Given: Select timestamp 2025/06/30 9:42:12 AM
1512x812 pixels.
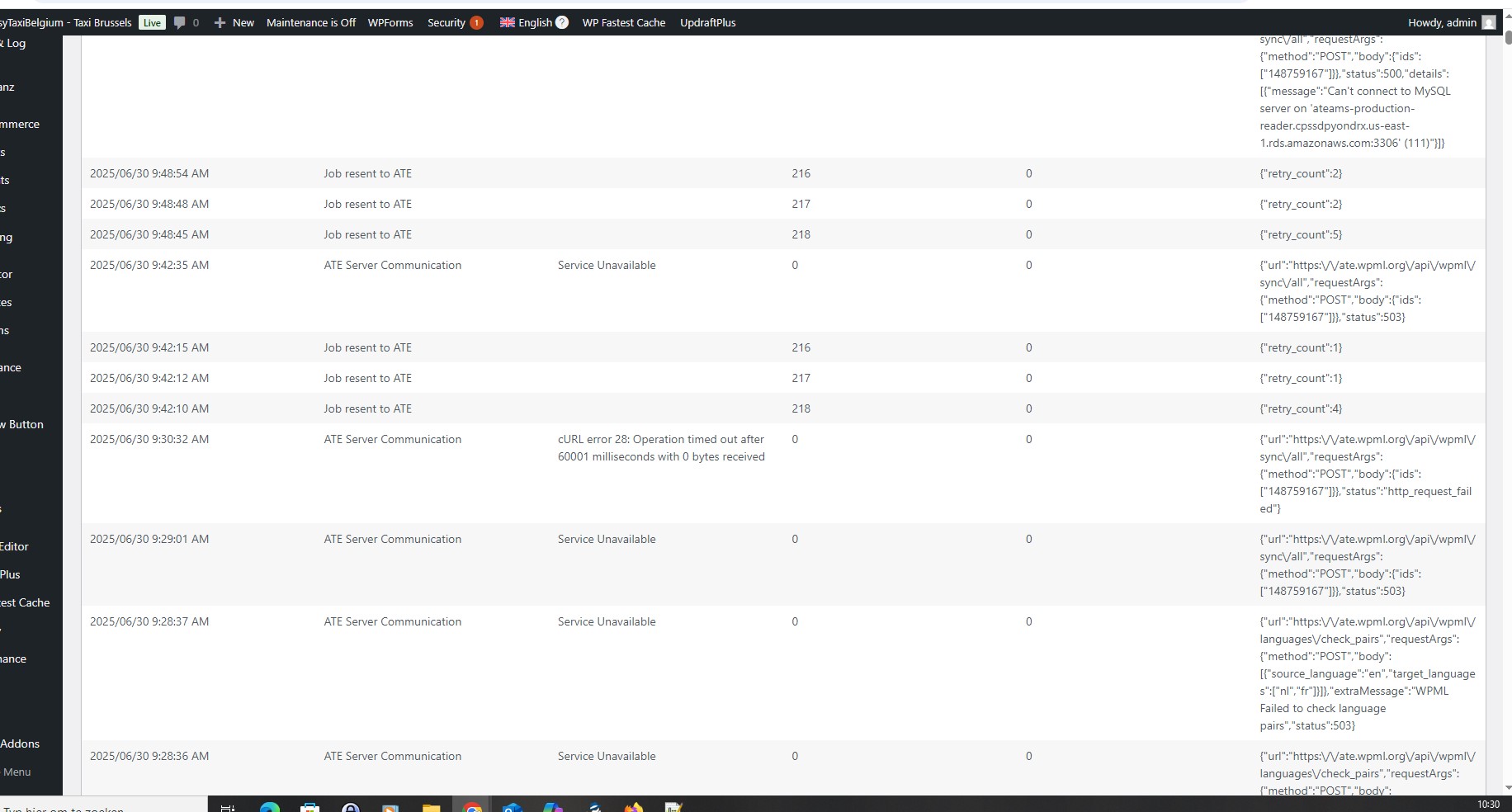Looking at the screenshot, I should [149, 378].
